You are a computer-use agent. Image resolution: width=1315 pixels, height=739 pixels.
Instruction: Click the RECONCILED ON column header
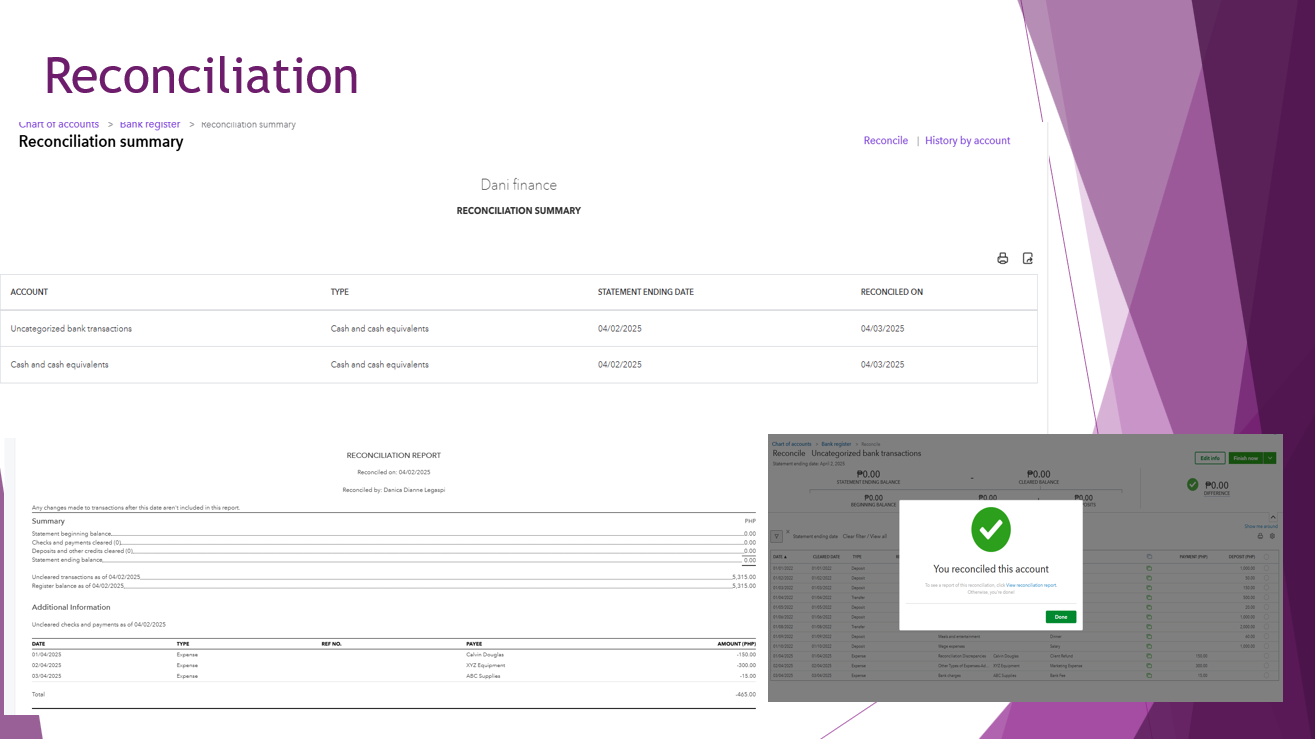[892, 292]
